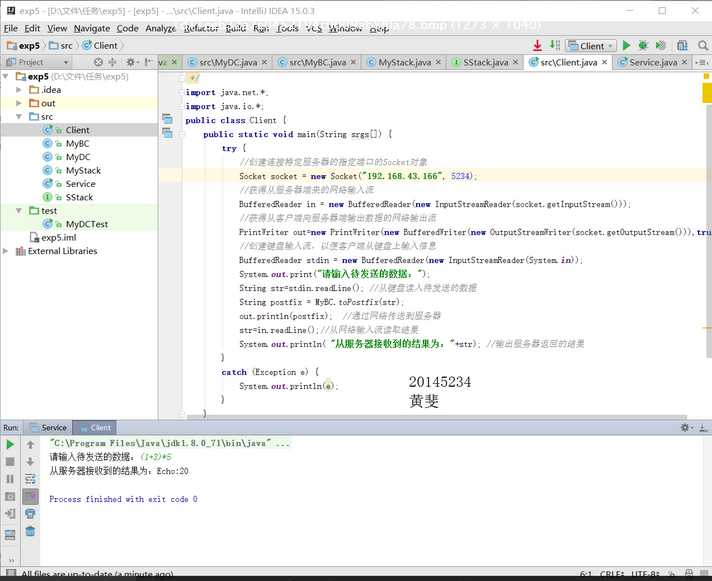The height and width of the screenshot is (581, 712).
Task: Click the scroll from source icon in the Project panel
Action: pos(98,62)
